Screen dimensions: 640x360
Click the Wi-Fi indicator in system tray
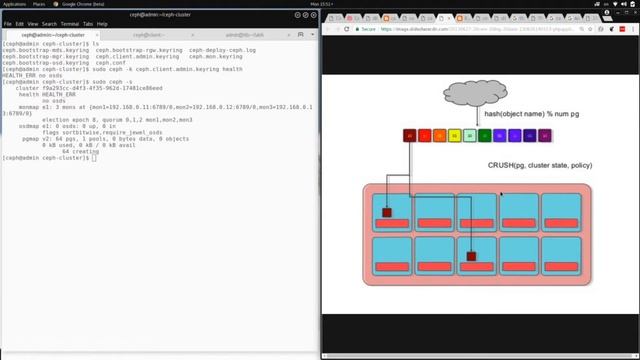click(x=615, y=4)
